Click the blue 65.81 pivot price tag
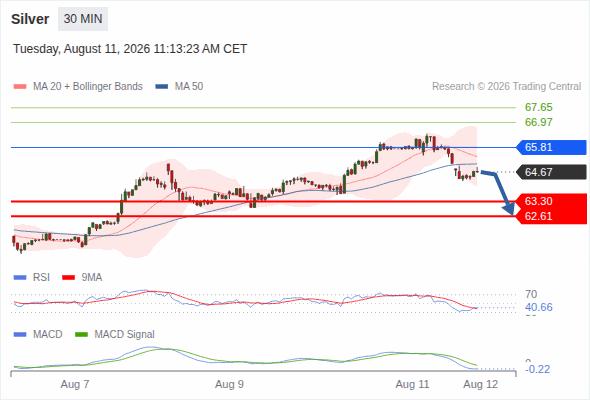This screenshot has width=590, height=400. [x=551, y=147]
